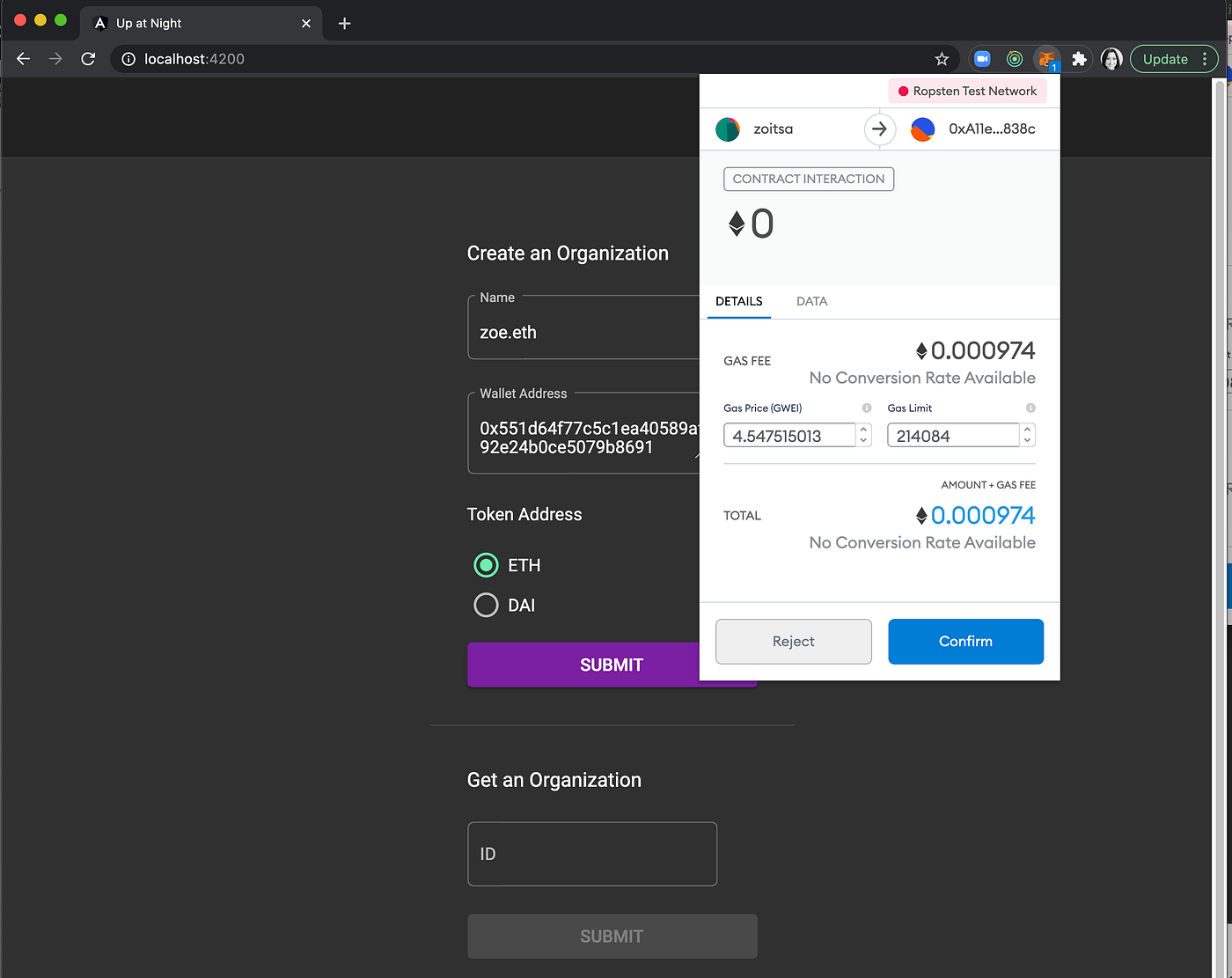Select the DAI radio button

point(486,605)
